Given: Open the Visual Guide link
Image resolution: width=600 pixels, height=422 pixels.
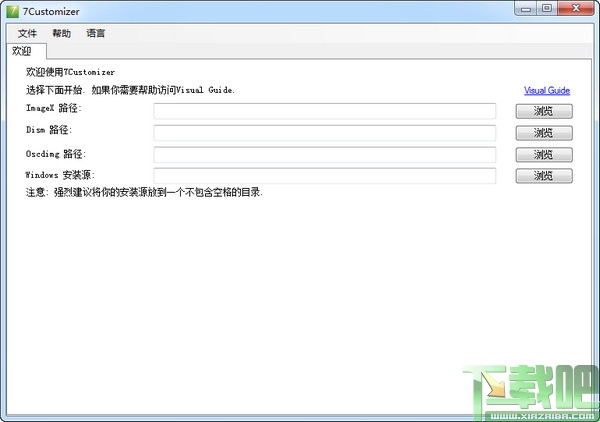Looking at the screenshot, I should click(547, 91).
